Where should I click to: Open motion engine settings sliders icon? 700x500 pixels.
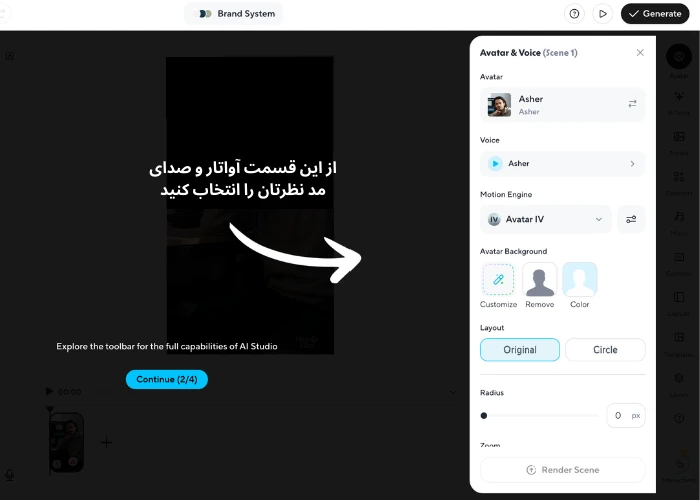pyautogui.click(x=631, y=219)
